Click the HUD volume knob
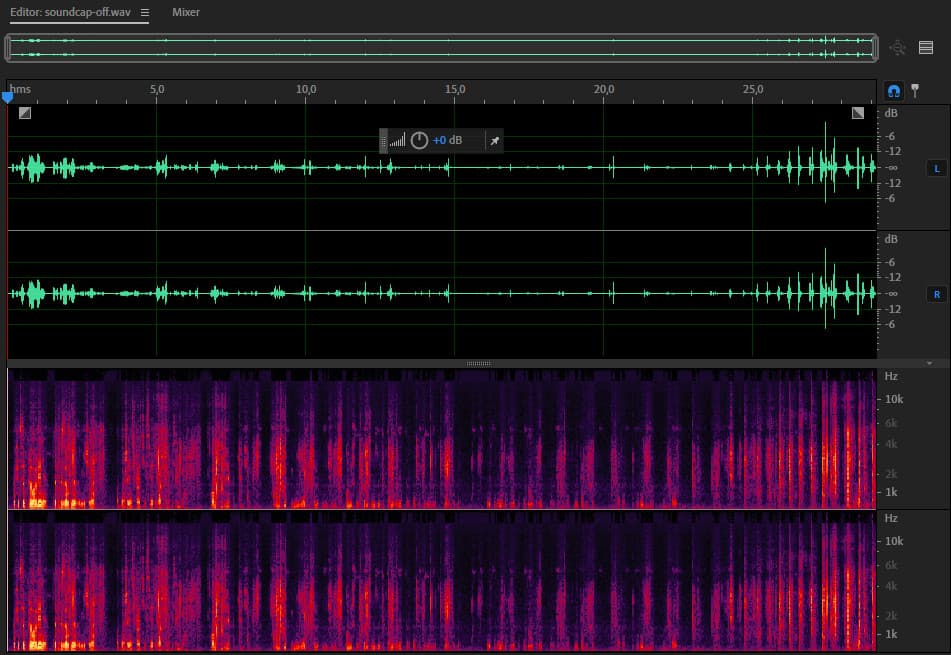Screen dimensions: 951x655 tap(419, 141)
